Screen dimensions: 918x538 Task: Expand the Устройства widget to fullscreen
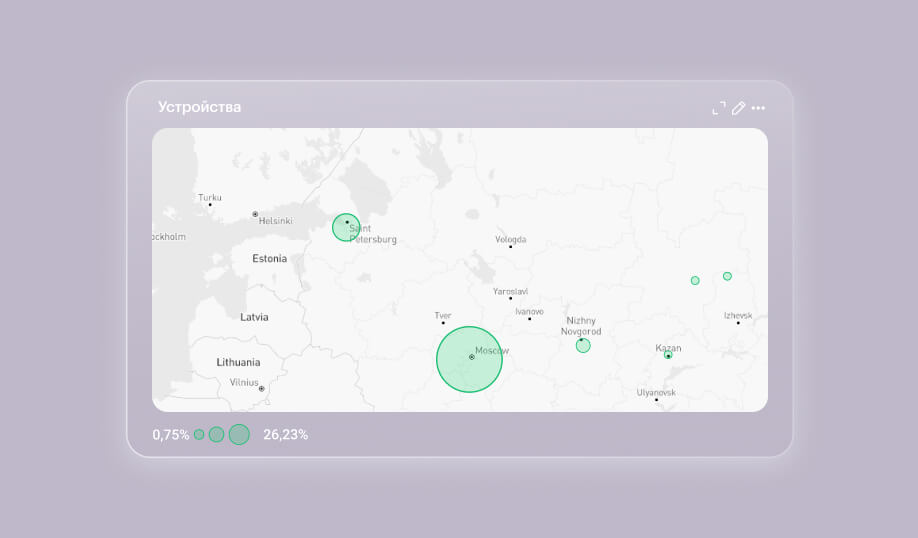[718, 108]
